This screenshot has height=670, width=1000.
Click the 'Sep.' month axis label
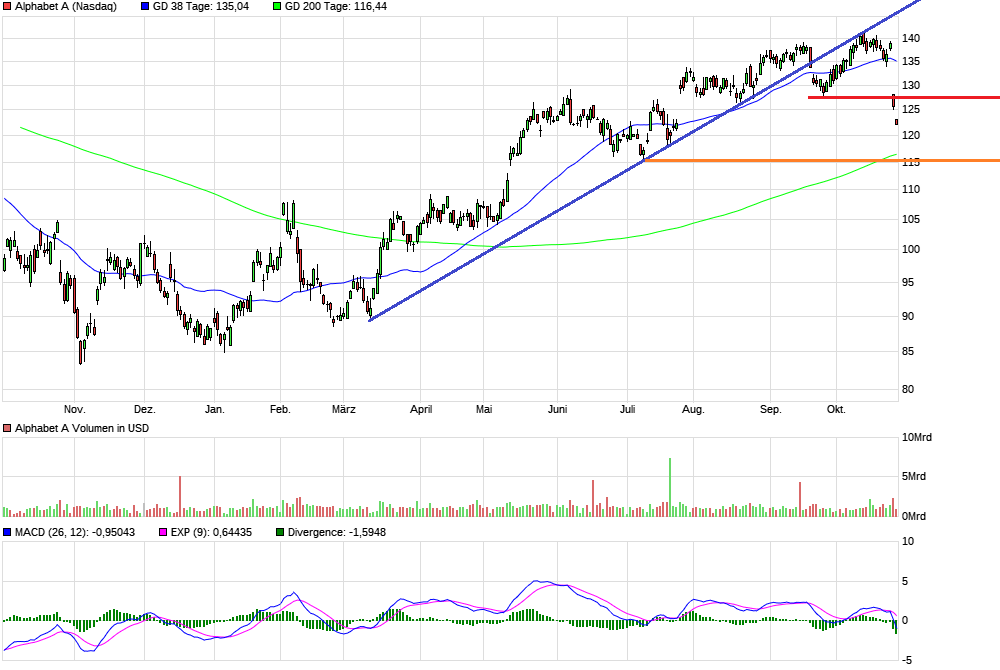770,409
